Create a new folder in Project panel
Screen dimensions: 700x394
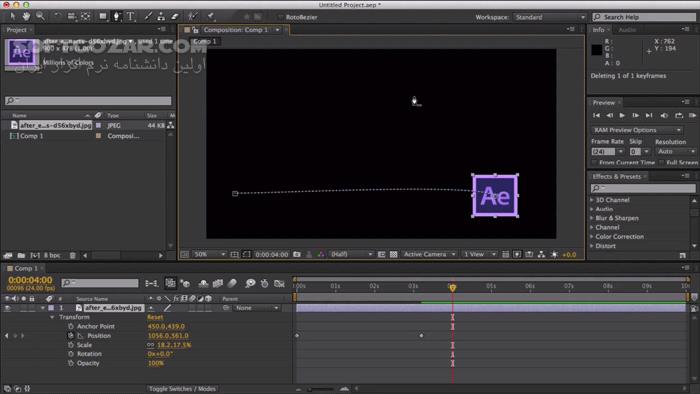[x=21, y=255]
